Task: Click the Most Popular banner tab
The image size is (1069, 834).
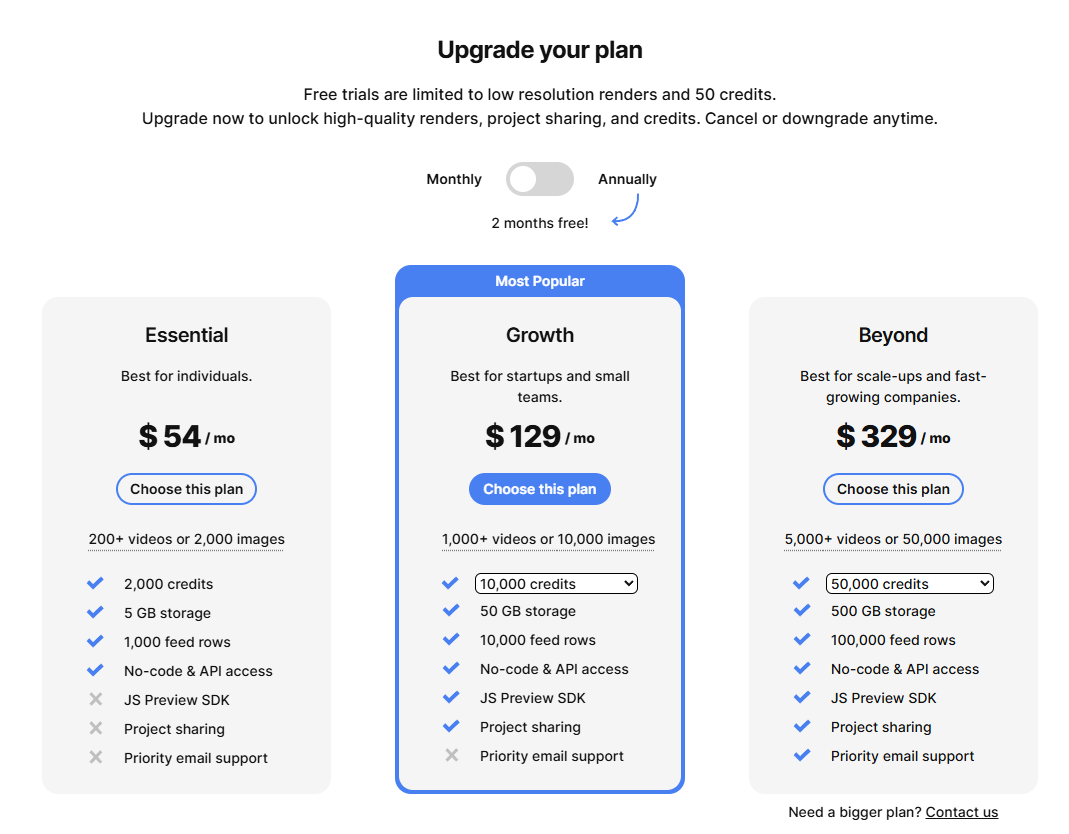Action: coord(539,281)
